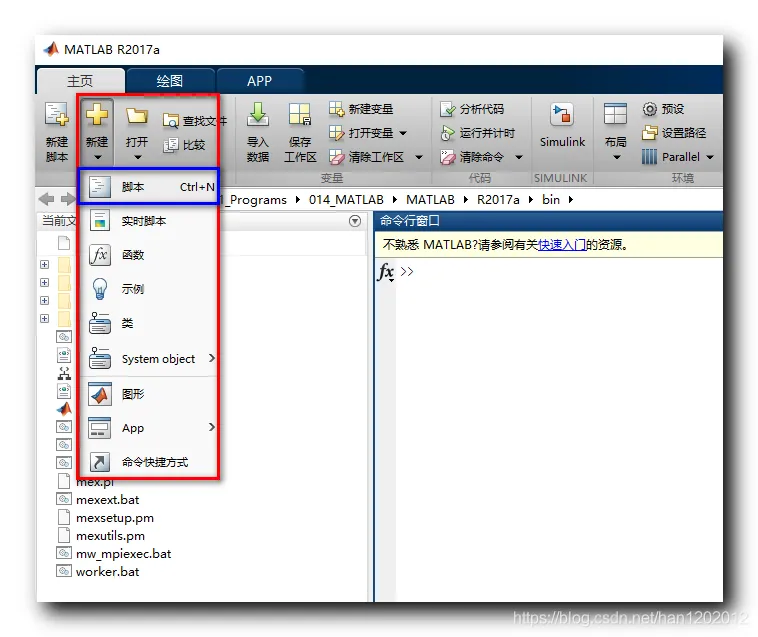758x637 pixels.
Task: Open the 快速入门 link
Action: (x=562, y=245)
